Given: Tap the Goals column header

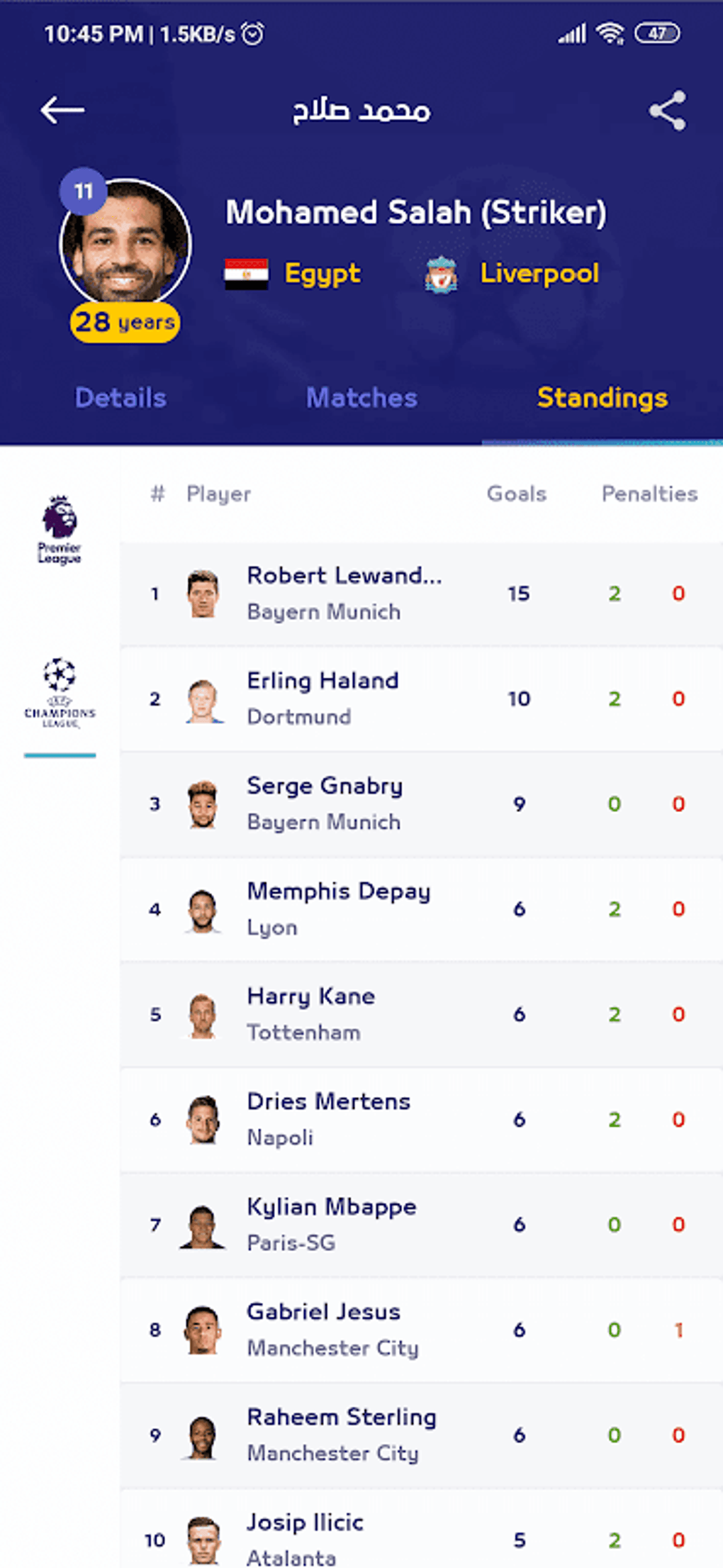Looking at the screenshot, I should (516, 494).
